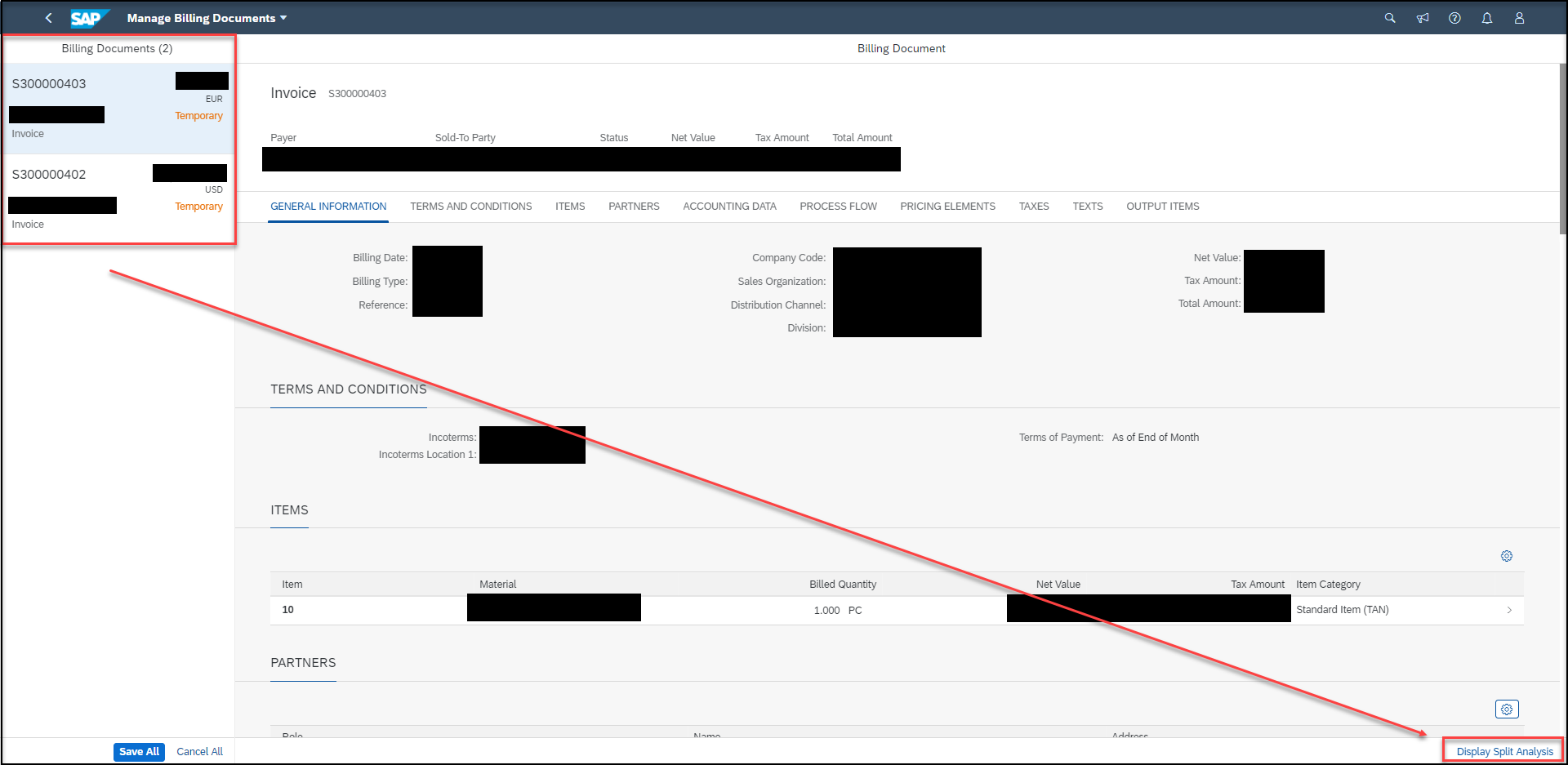The image size is (1568, 765).
Task: Switch to Output Items tab
Action: (x=1163, y=207)
